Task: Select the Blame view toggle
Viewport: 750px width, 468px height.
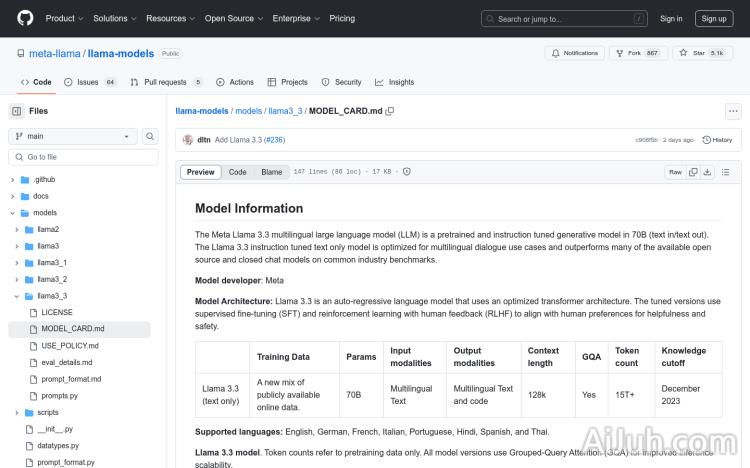Action: pos(272,172)
